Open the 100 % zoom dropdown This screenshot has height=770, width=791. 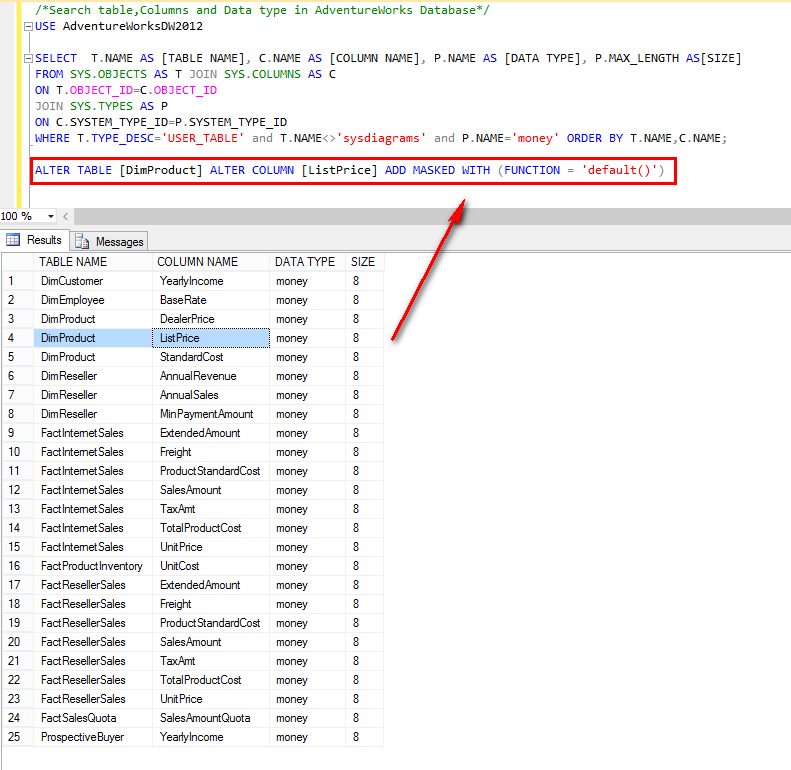pyautogui.click(x=50, y=216)
